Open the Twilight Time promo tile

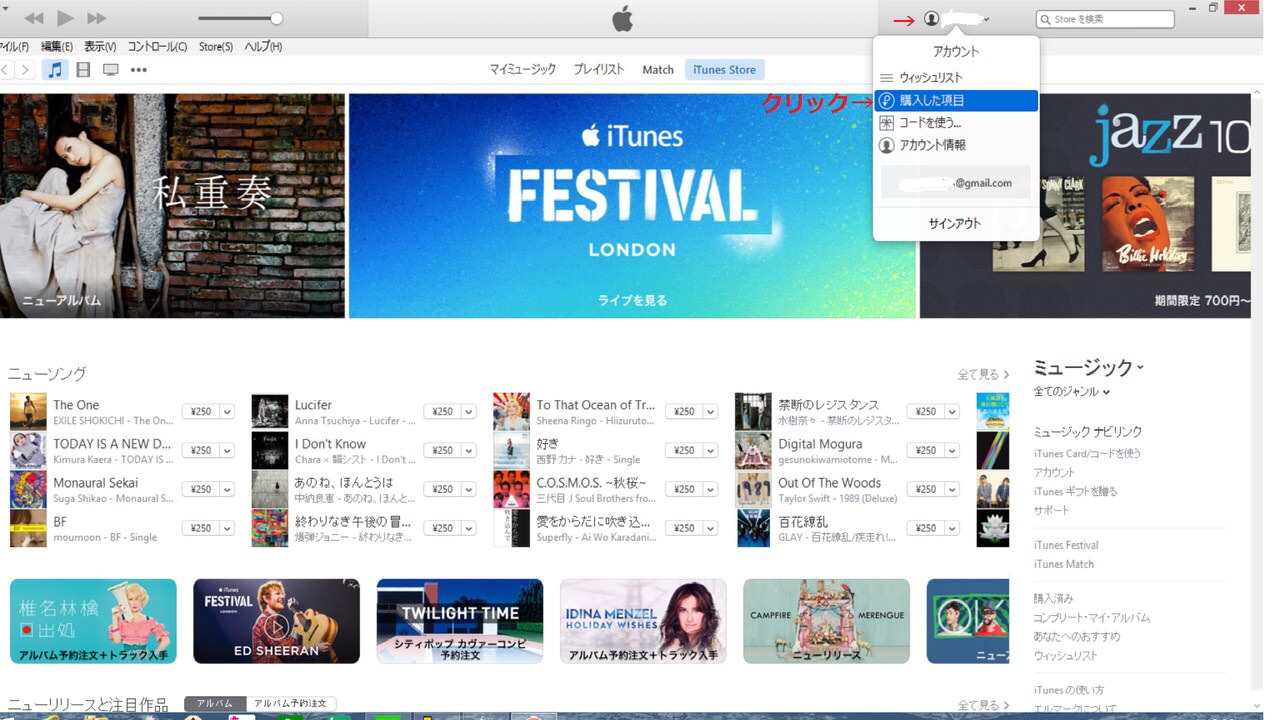460,621
